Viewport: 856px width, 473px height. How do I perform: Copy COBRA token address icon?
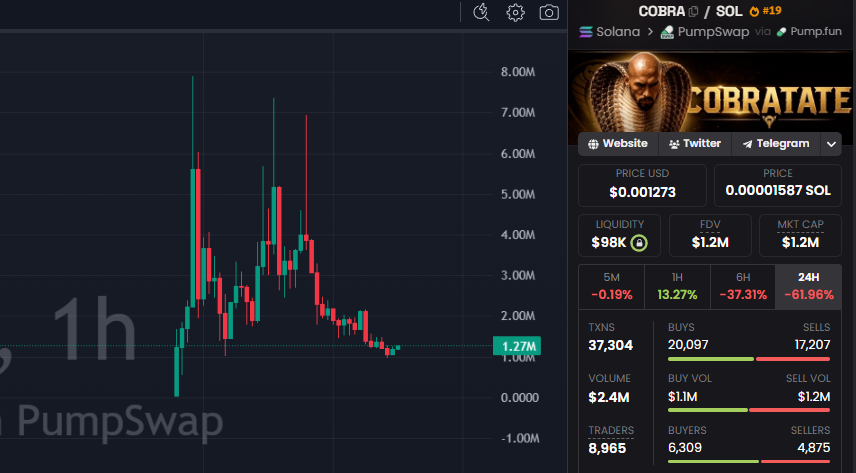coord(693,11)
